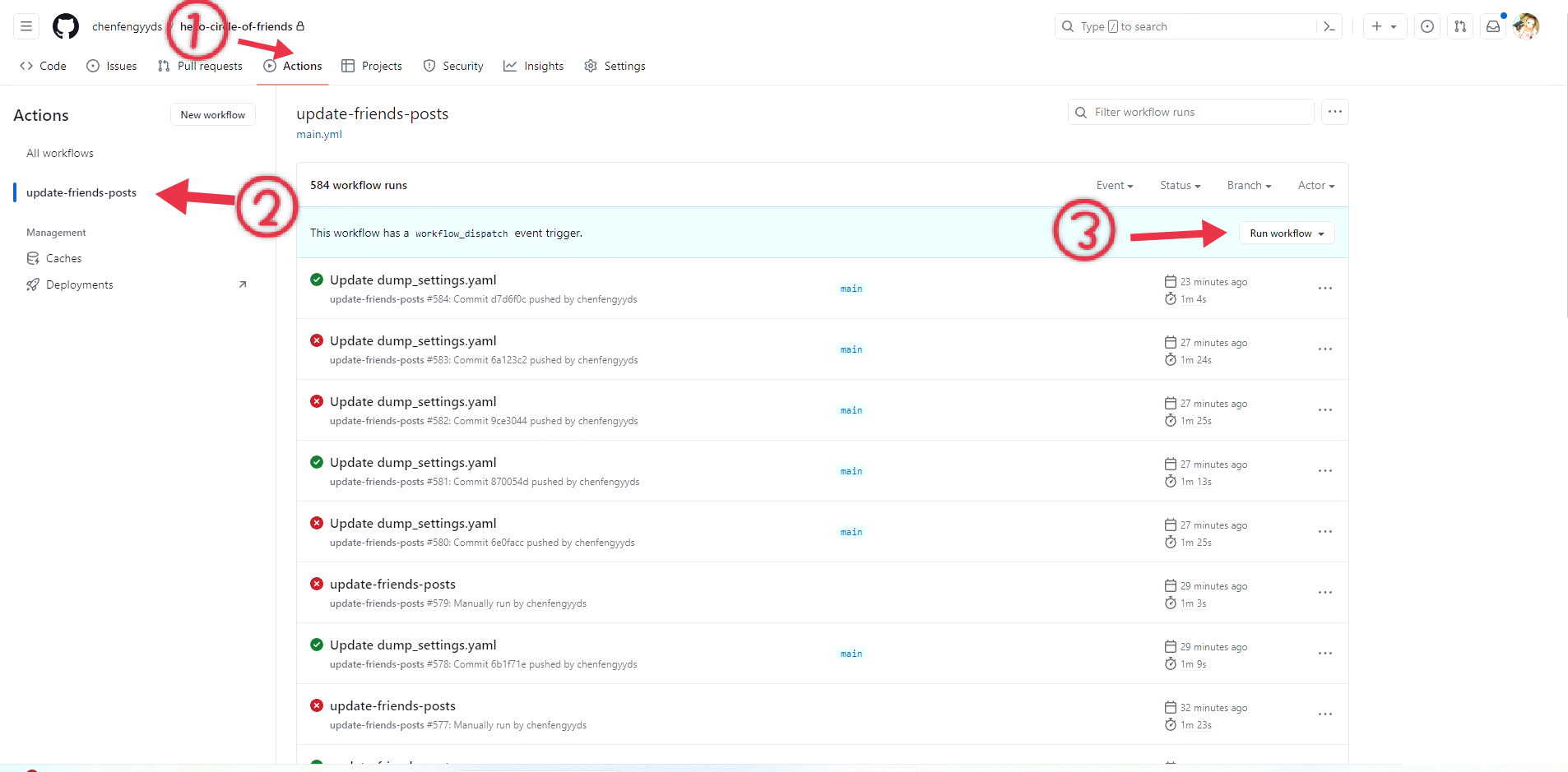This screenshot has height=772, width=1568.
Task: Click the GitHub Octocat logo
Action: click(66, 26)
